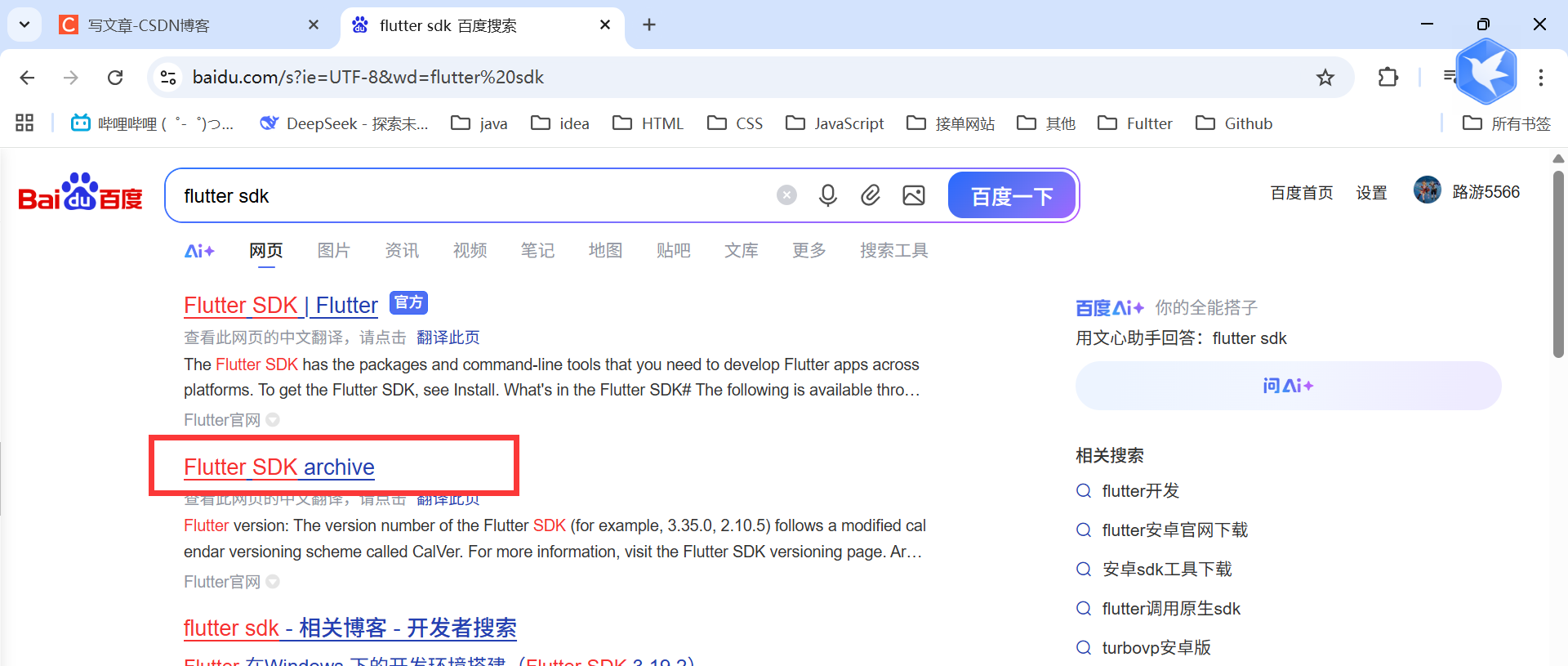Start voice search with microphone icon
Viewport: 1568px width, 666px height.
pyautogui.click(x=827, y=195)
